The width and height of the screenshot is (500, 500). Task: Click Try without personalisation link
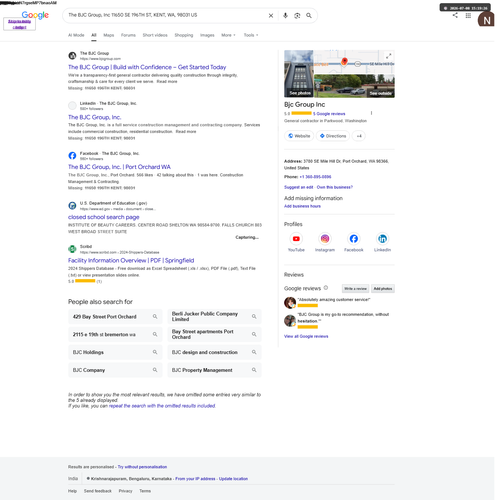pos(142,467)
